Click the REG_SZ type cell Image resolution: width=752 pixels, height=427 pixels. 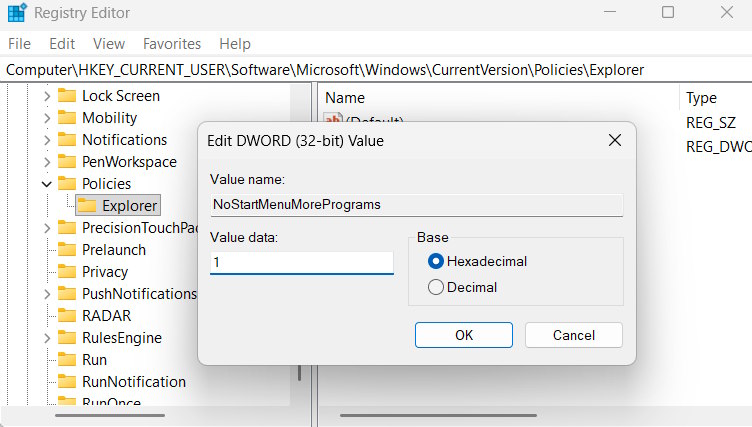point(711,123)
